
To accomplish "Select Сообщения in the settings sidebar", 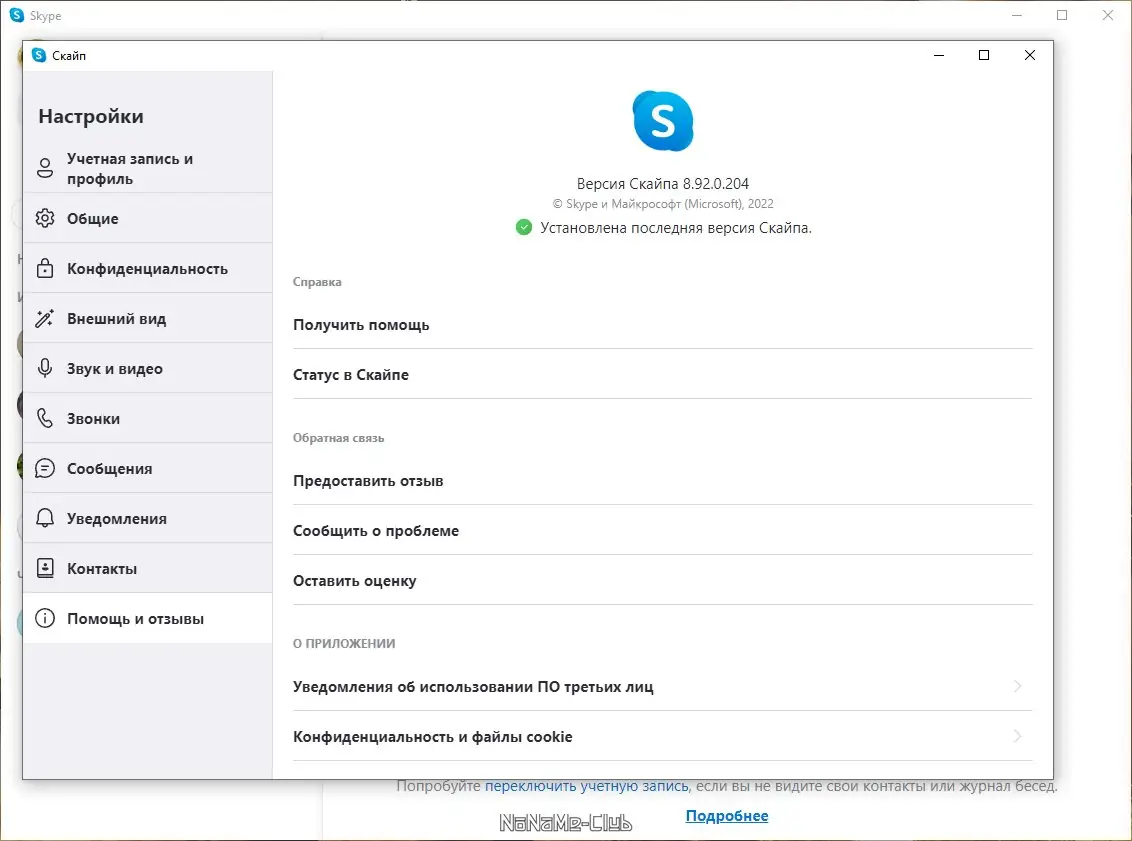I will [x=148, y=469].
